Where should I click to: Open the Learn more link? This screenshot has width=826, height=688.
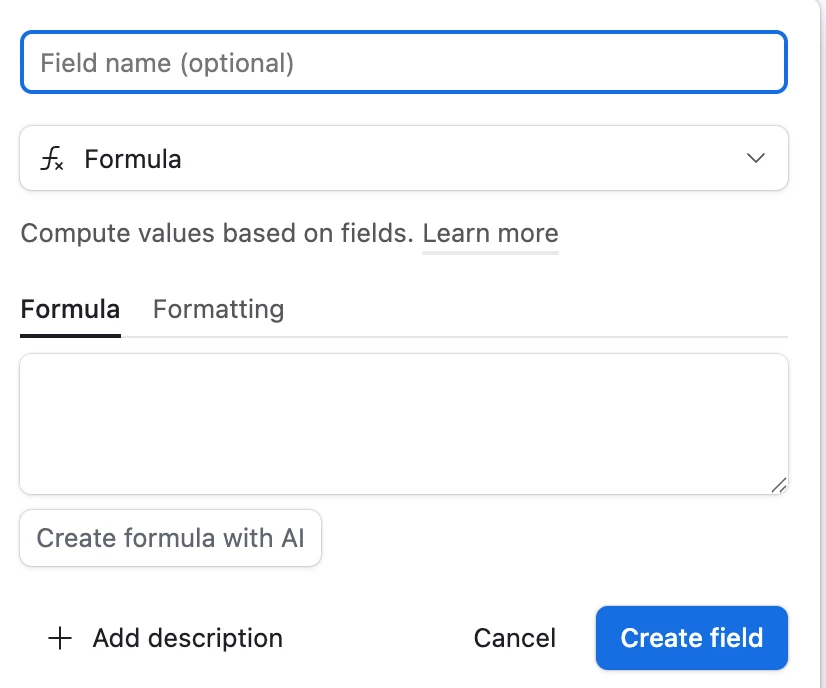click(490, 233)
